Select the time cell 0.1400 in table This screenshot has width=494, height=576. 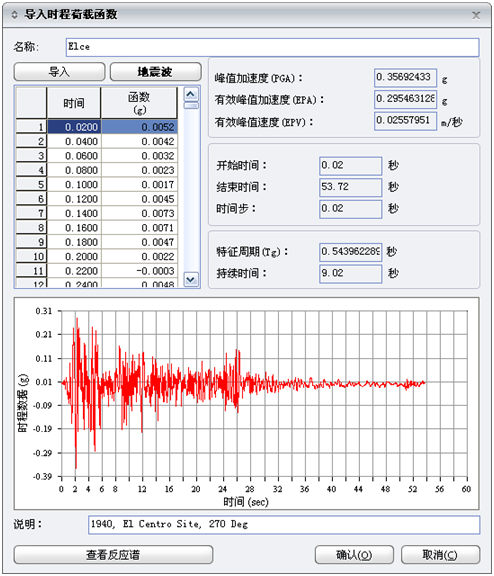pos(74,213)
